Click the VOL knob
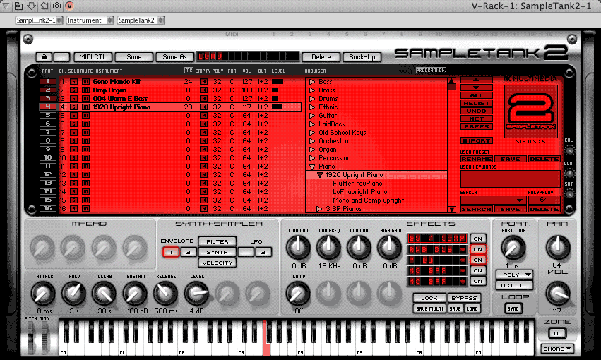The width and height of the screenshot is (601, 360). pyautogui.click(x=558, y=293)
